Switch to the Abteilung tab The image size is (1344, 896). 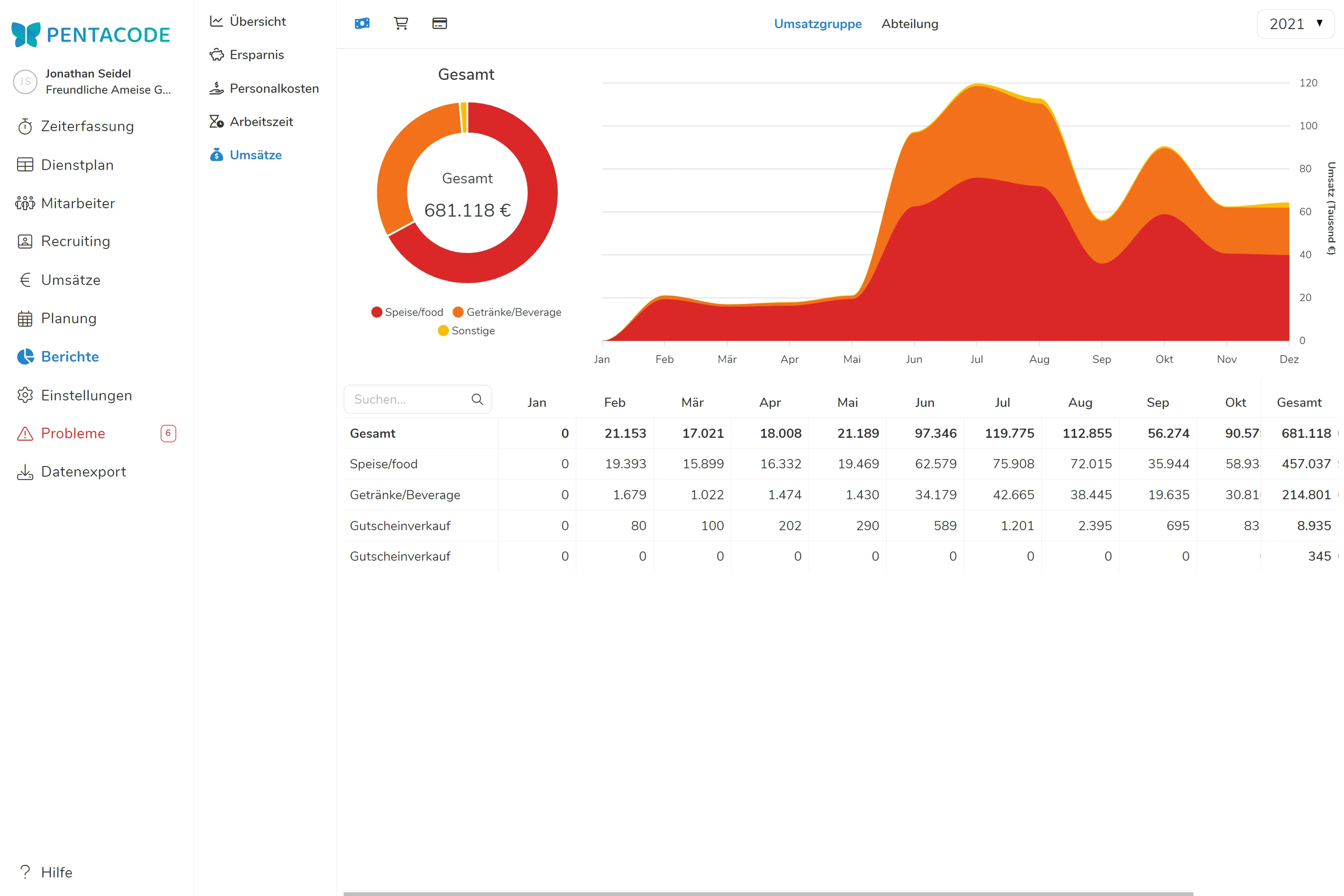[909, 24]
